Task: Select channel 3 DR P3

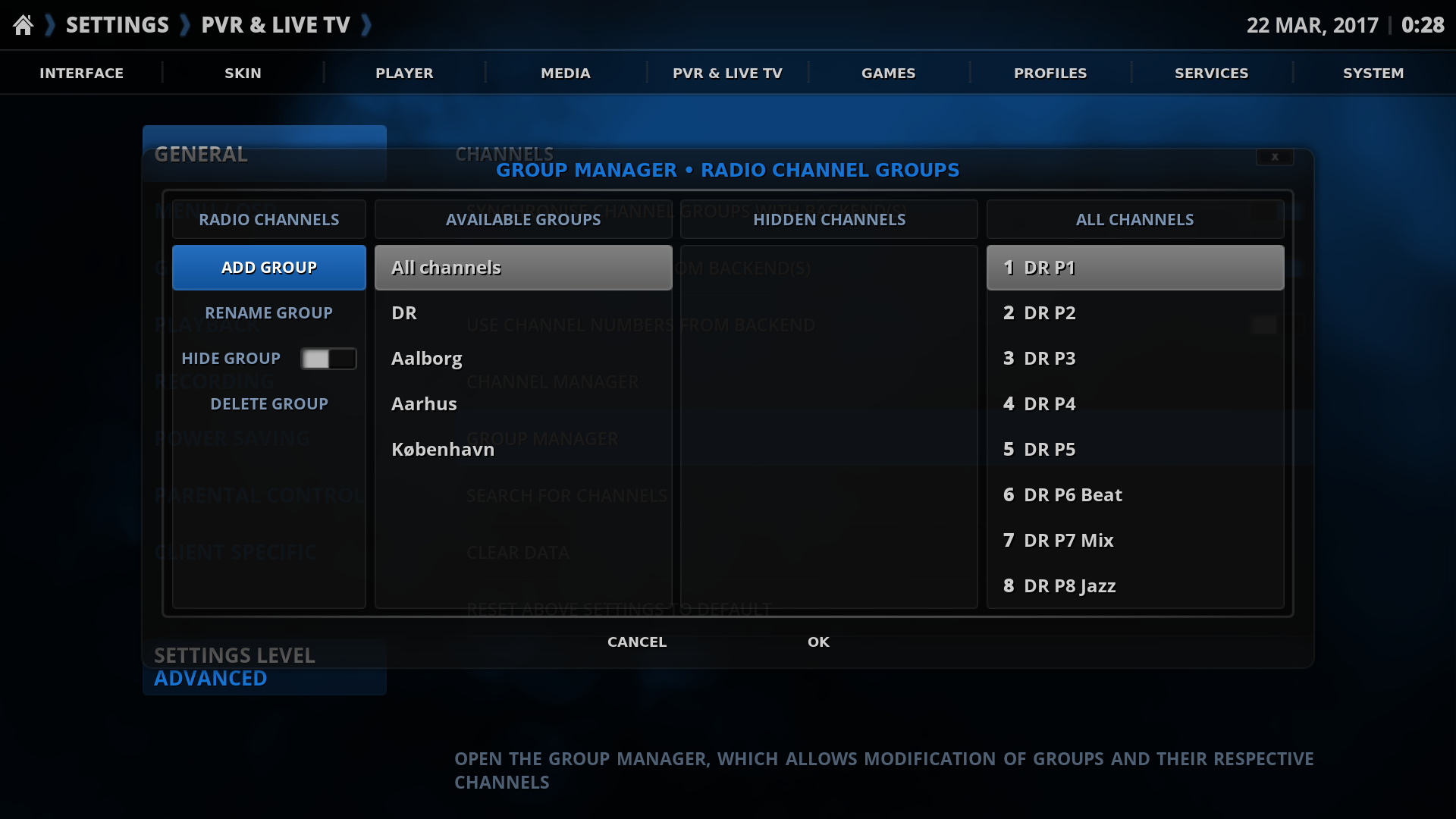Action: click(x=1135, y=359)
